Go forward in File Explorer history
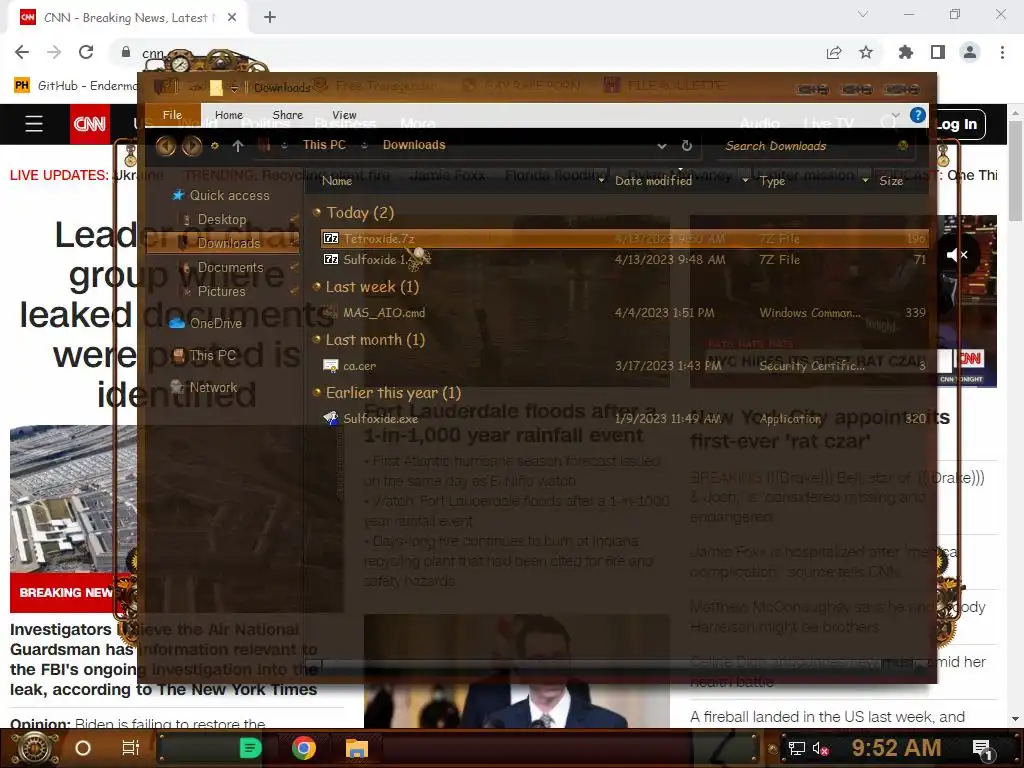The image size is (1024, 768). coord(192,146)
